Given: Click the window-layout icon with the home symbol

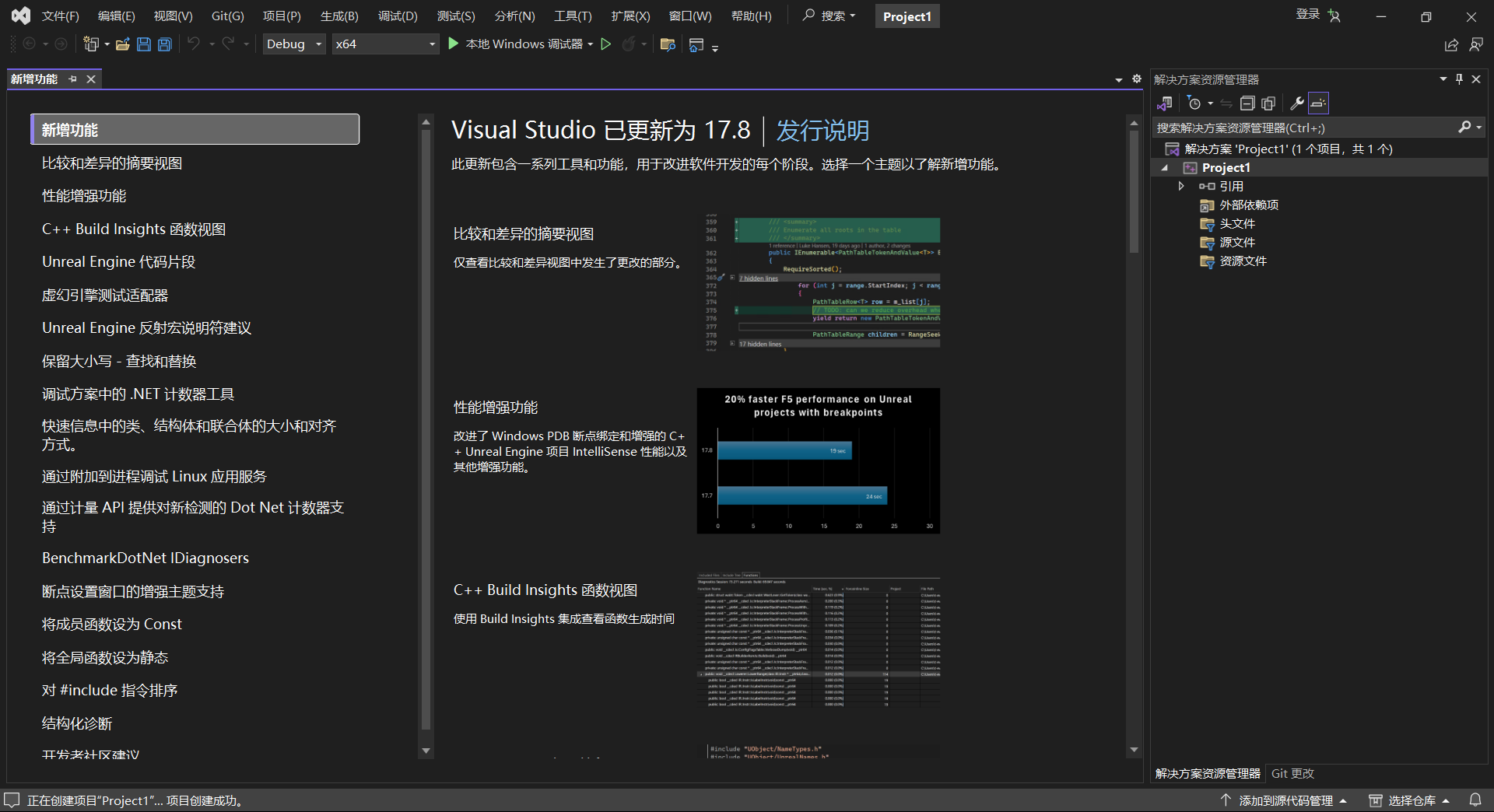Looking at the screenshot, I should click(696, 45).
